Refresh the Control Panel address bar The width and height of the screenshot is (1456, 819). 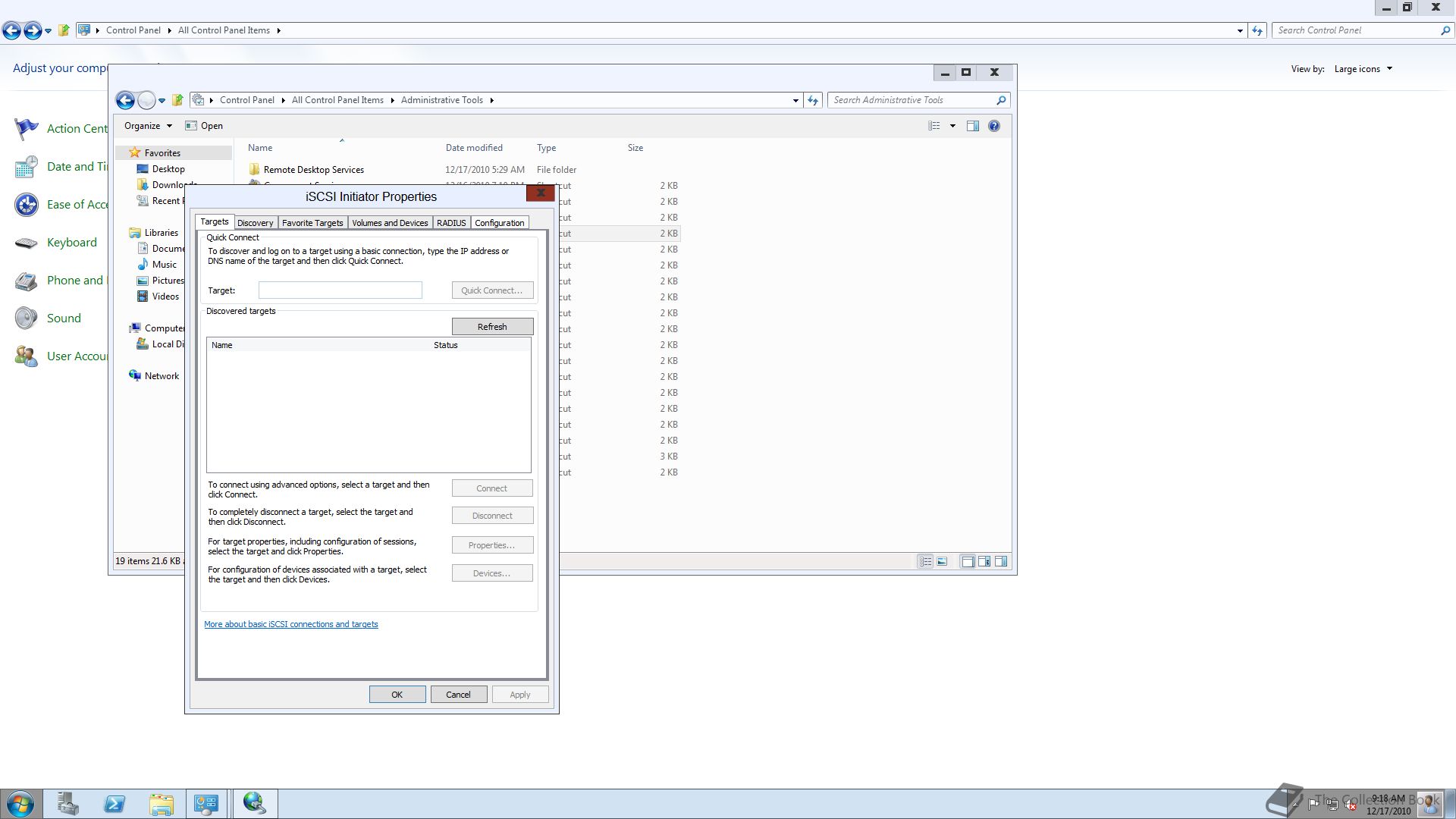pyautogui.click(x=1257, y=30)
